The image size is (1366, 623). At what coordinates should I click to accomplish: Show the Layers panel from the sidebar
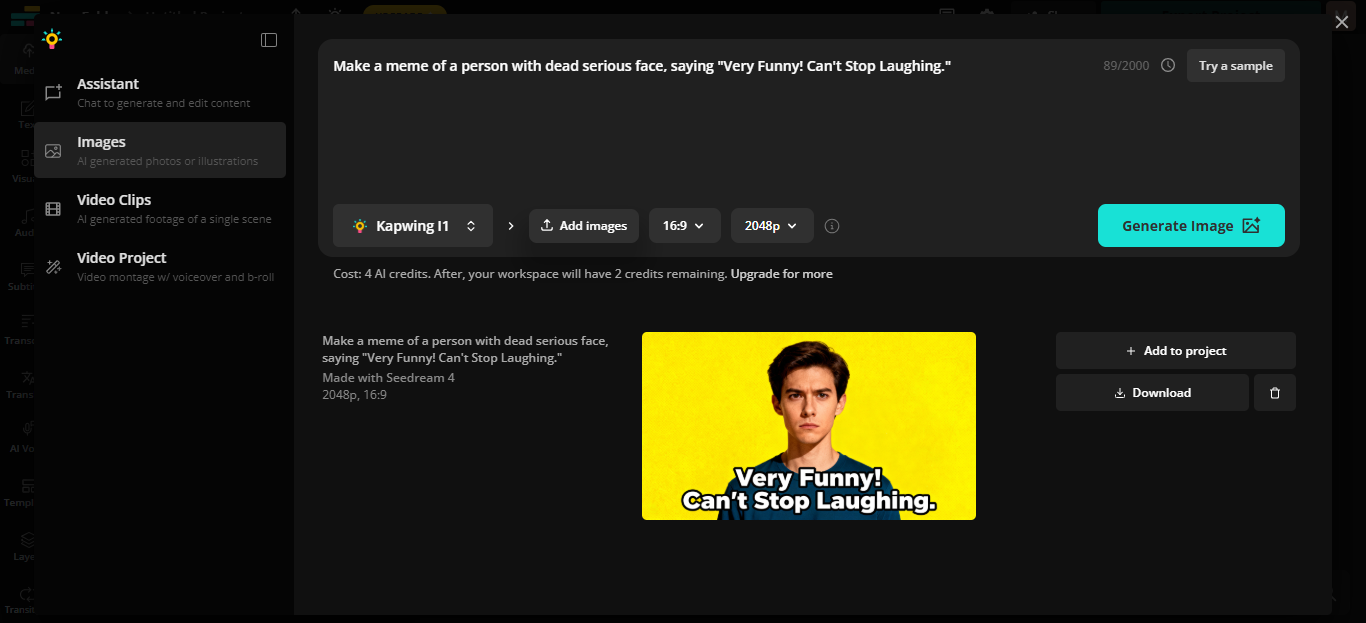[x=22, y=546]
